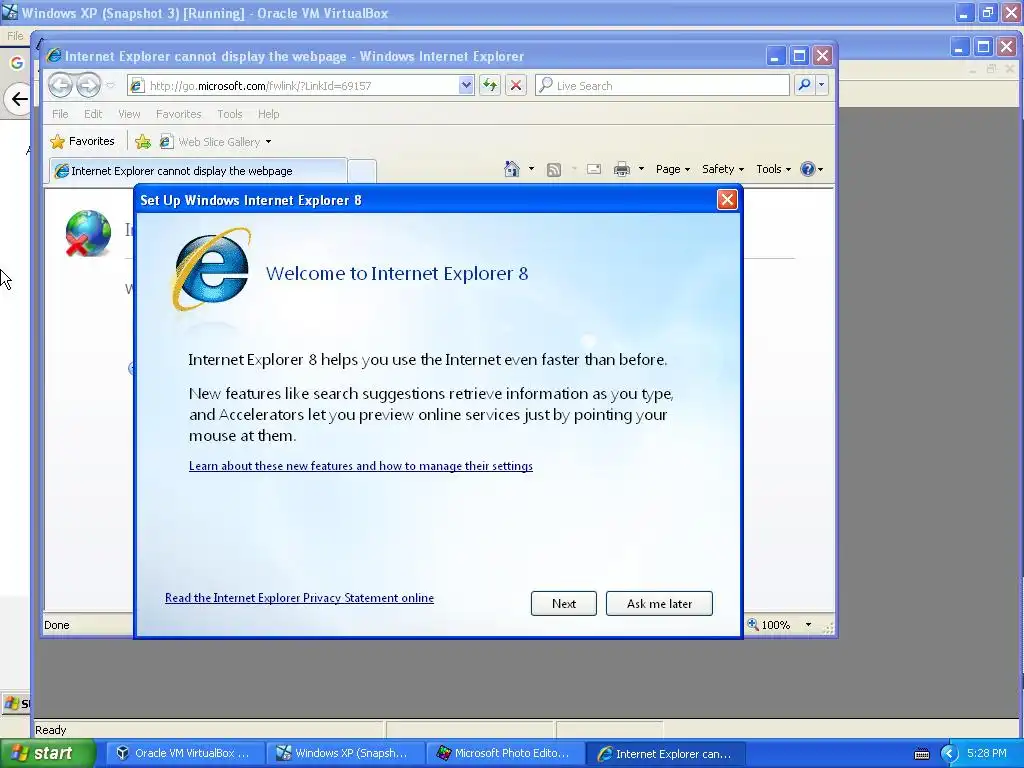This screenshot has width=1024, height=768.
Task: Click the Help question mark icon
Action: [x=807, y=169]
